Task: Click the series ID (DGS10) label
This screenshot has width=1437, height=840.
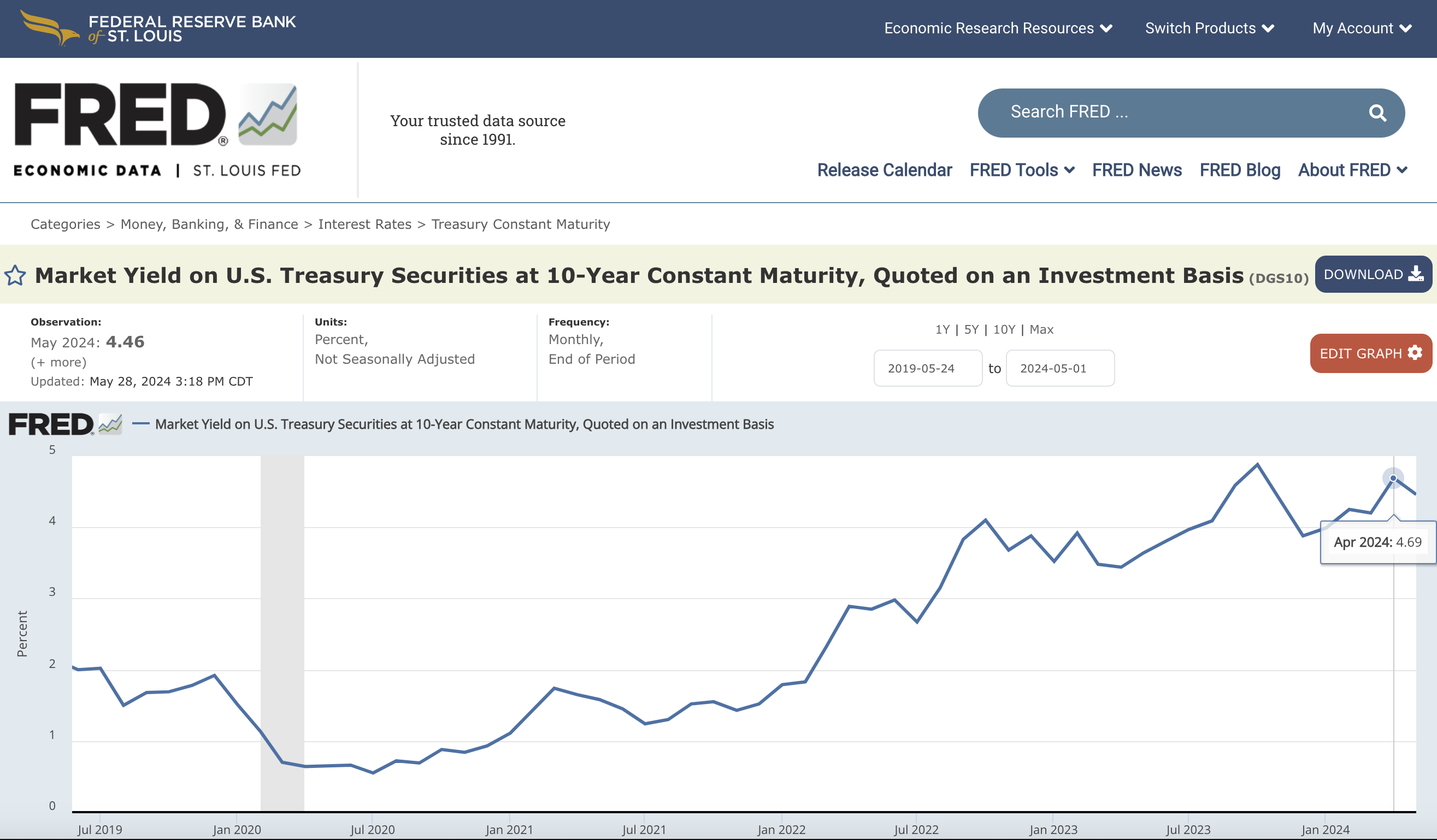Action: pyautogui.click(x=1279, y=278)
